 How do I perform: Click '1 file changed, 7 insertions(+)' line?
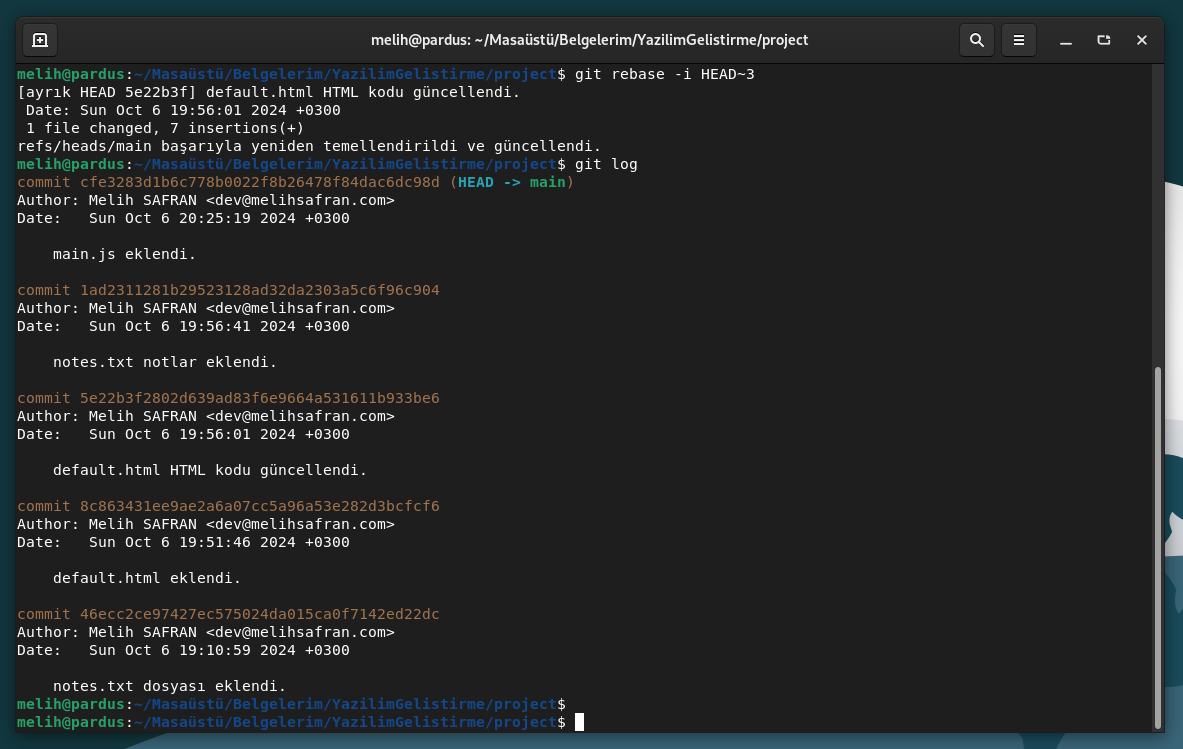tap(165, 128)
